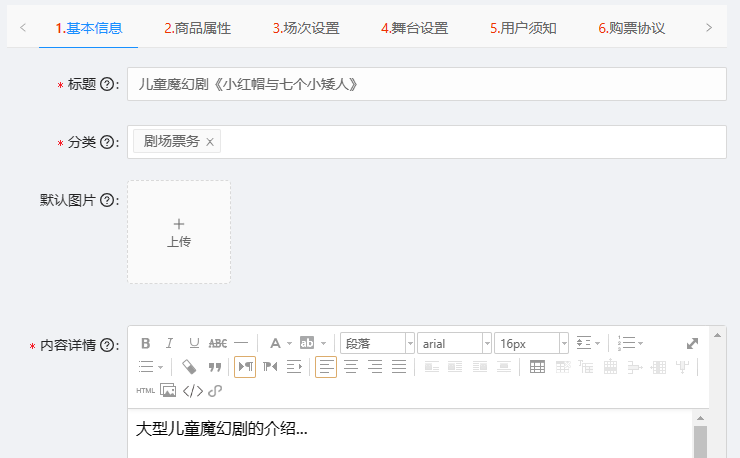Justify the paragraph text

[399, 367]
